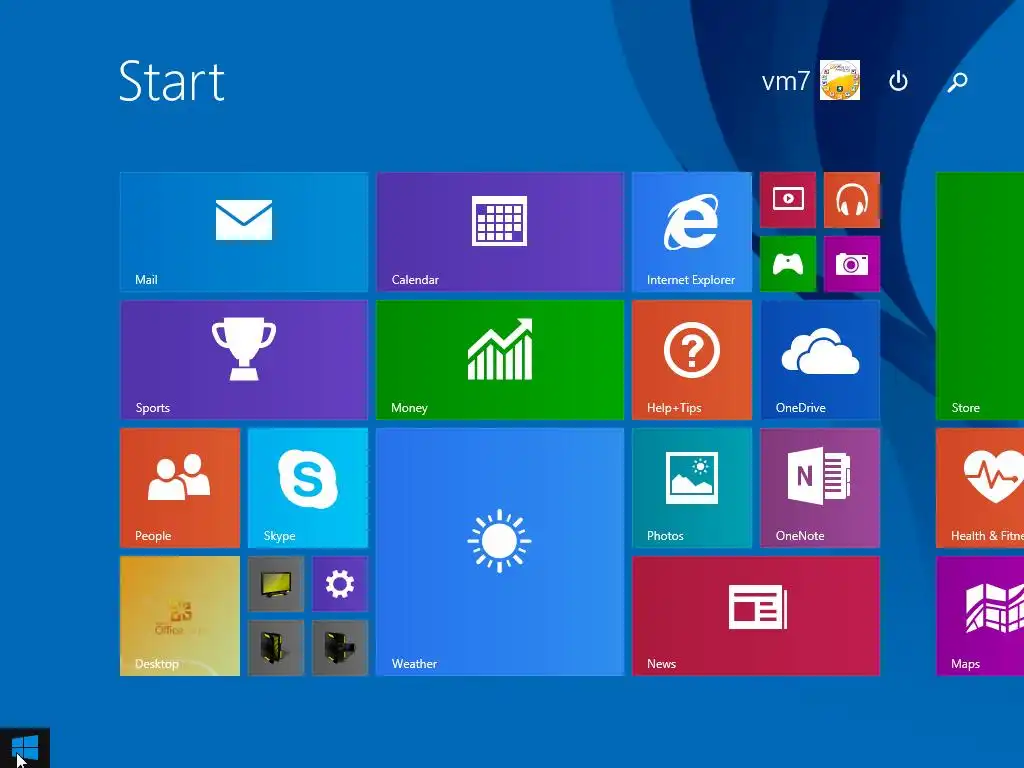Open the Photos tile
Image resolution: width=1024 pixels, height=768 pixels.
(692, 488)
